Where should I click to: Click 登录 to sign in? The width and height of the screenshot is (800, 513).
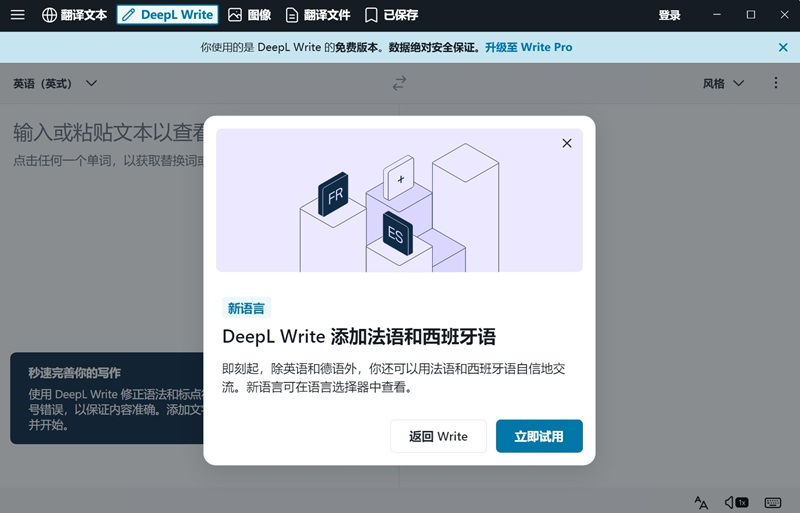coord(669,15)
